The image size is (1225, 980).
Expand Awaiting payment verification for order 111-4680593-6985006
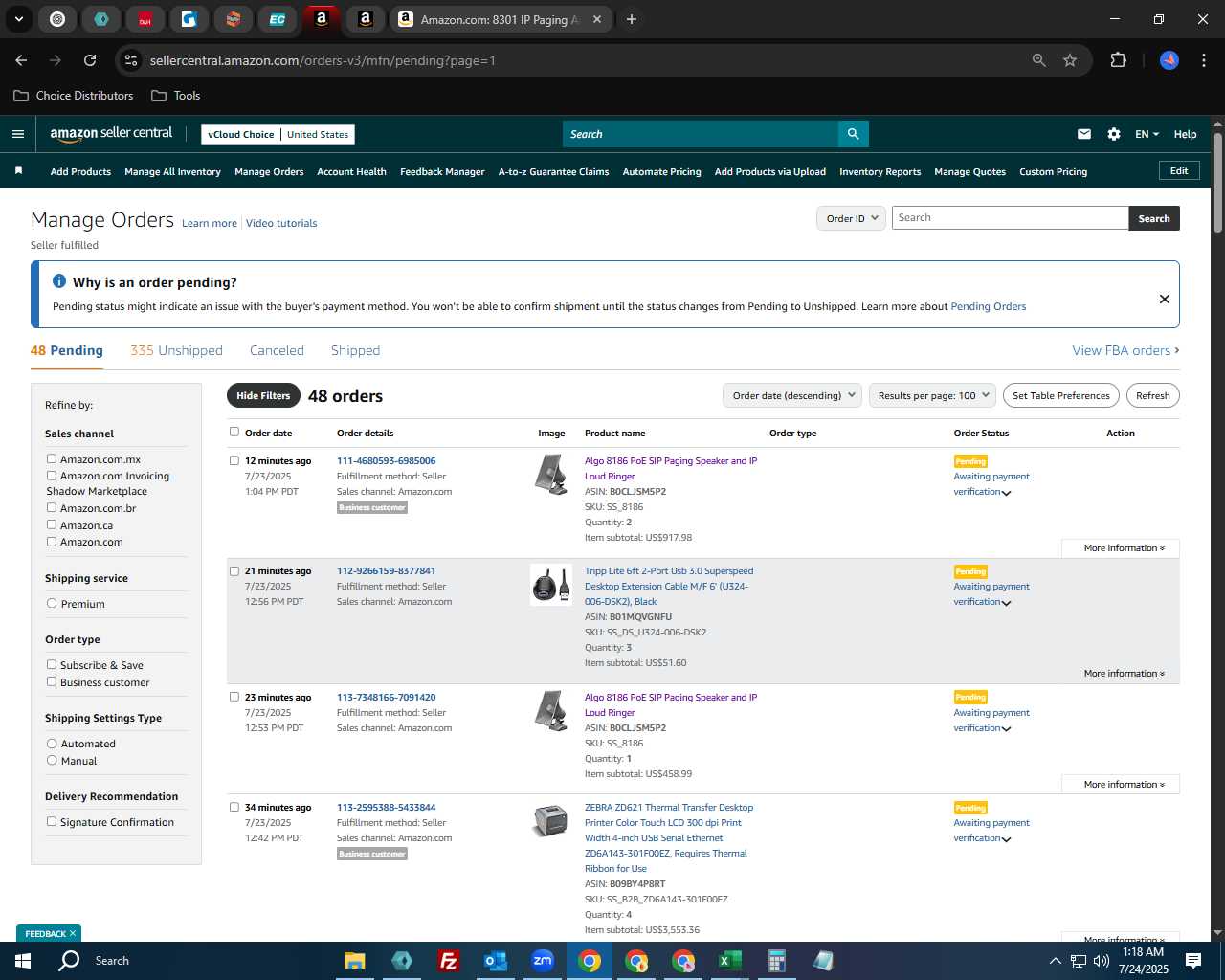(x=1006, y=493)
